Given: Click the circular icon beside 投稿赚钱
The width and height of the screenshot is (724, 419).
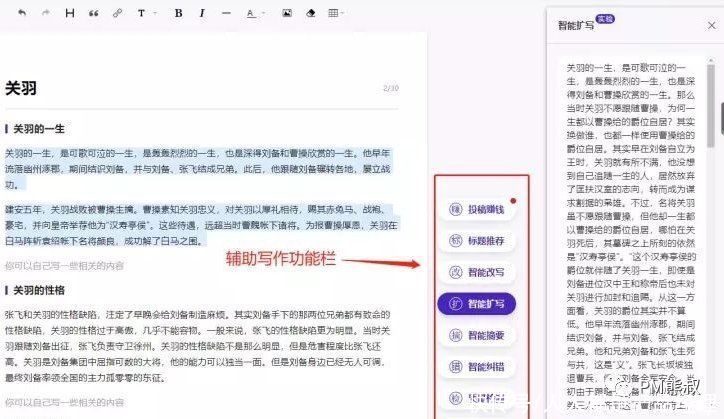Looking at the screenshot, I should coord(456,209).
